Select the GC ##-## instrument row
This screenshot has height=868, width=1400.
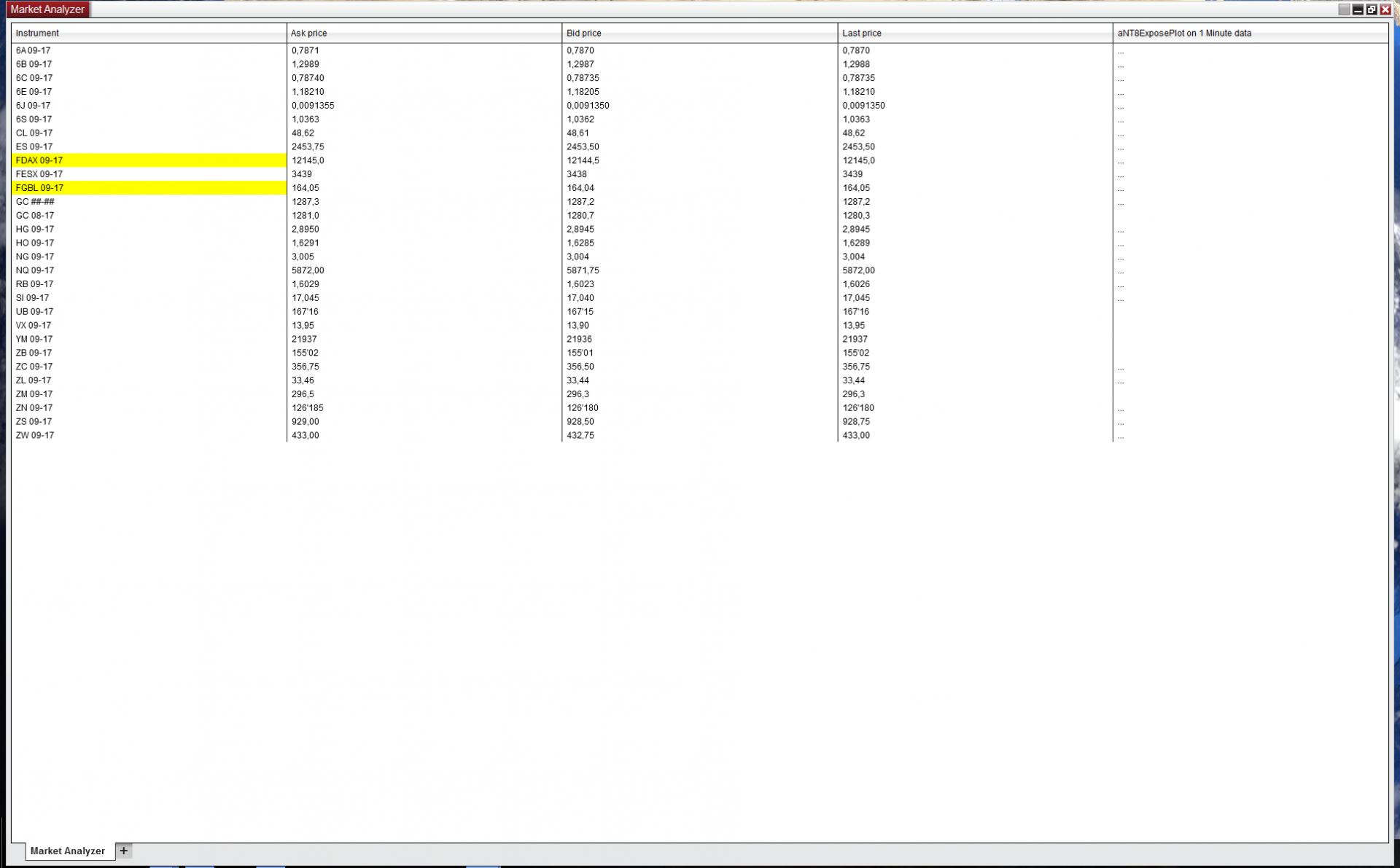35,202
